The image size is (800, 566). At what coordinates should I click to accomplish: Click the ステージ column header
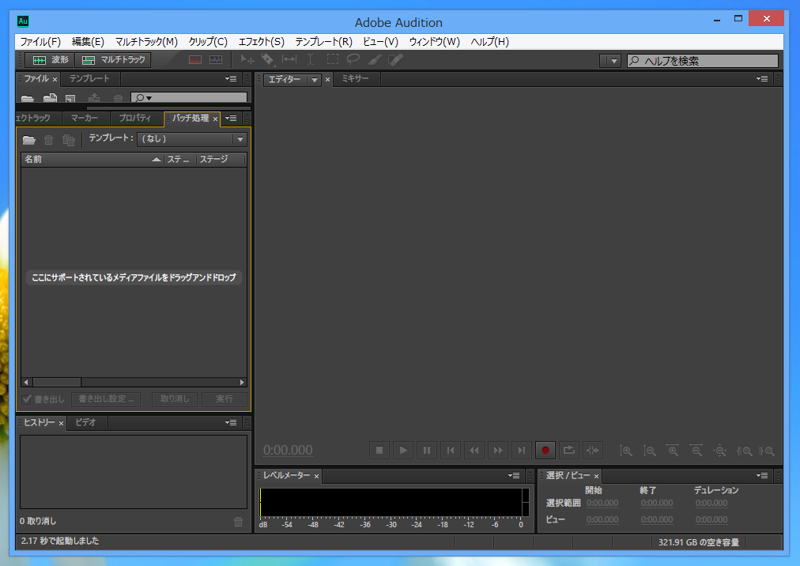pos(221,160)
